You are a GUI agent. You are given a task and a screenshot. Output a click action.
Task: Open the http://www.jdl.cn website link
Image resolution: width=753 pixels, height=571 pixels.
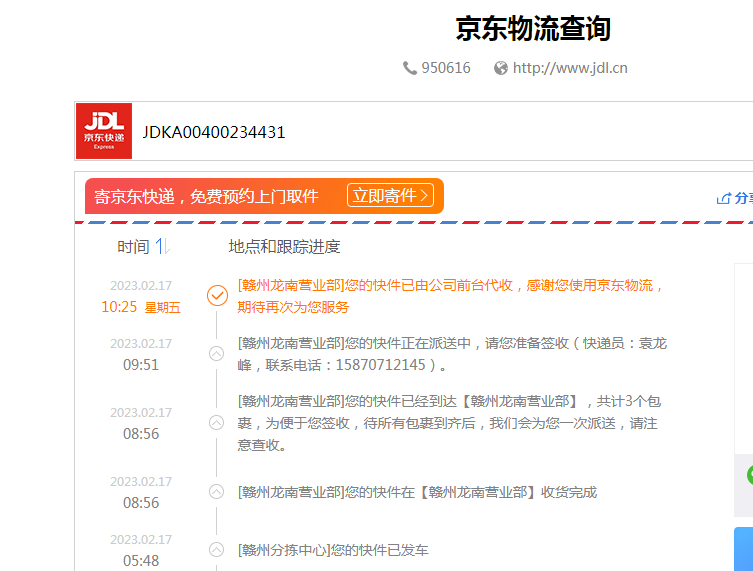pos(570,68)
